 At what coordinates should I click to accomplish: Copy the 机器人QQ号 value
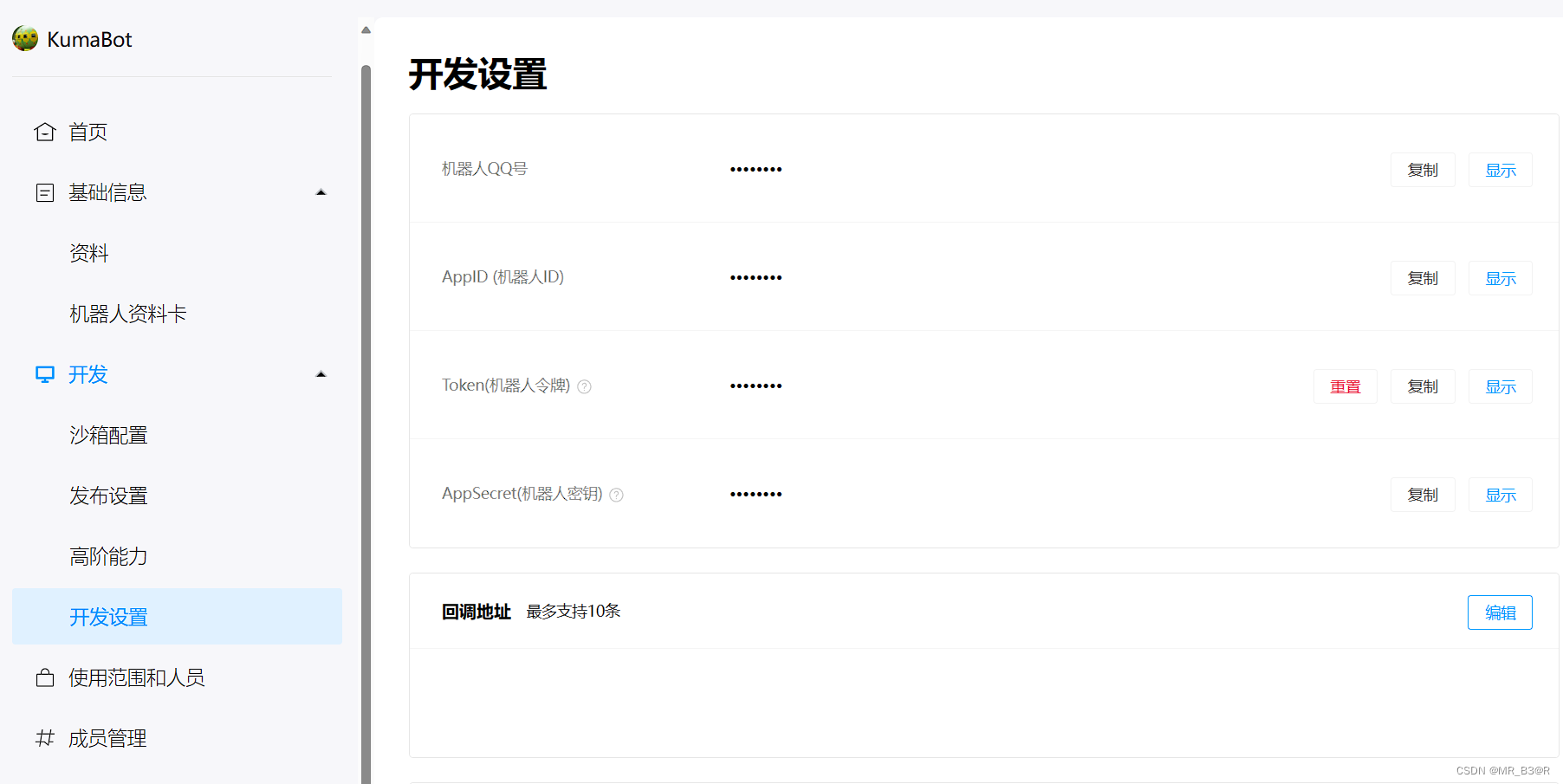point(1423,170)
